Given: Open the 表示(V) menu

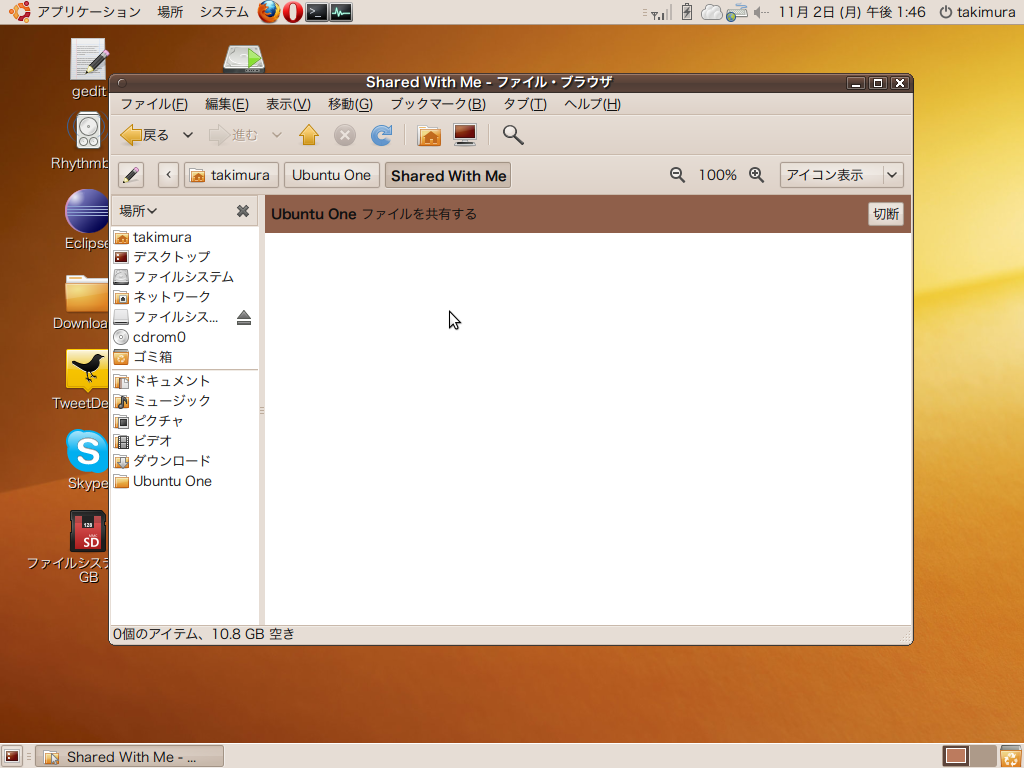Looking at the screenshot, I should (288, 104).
